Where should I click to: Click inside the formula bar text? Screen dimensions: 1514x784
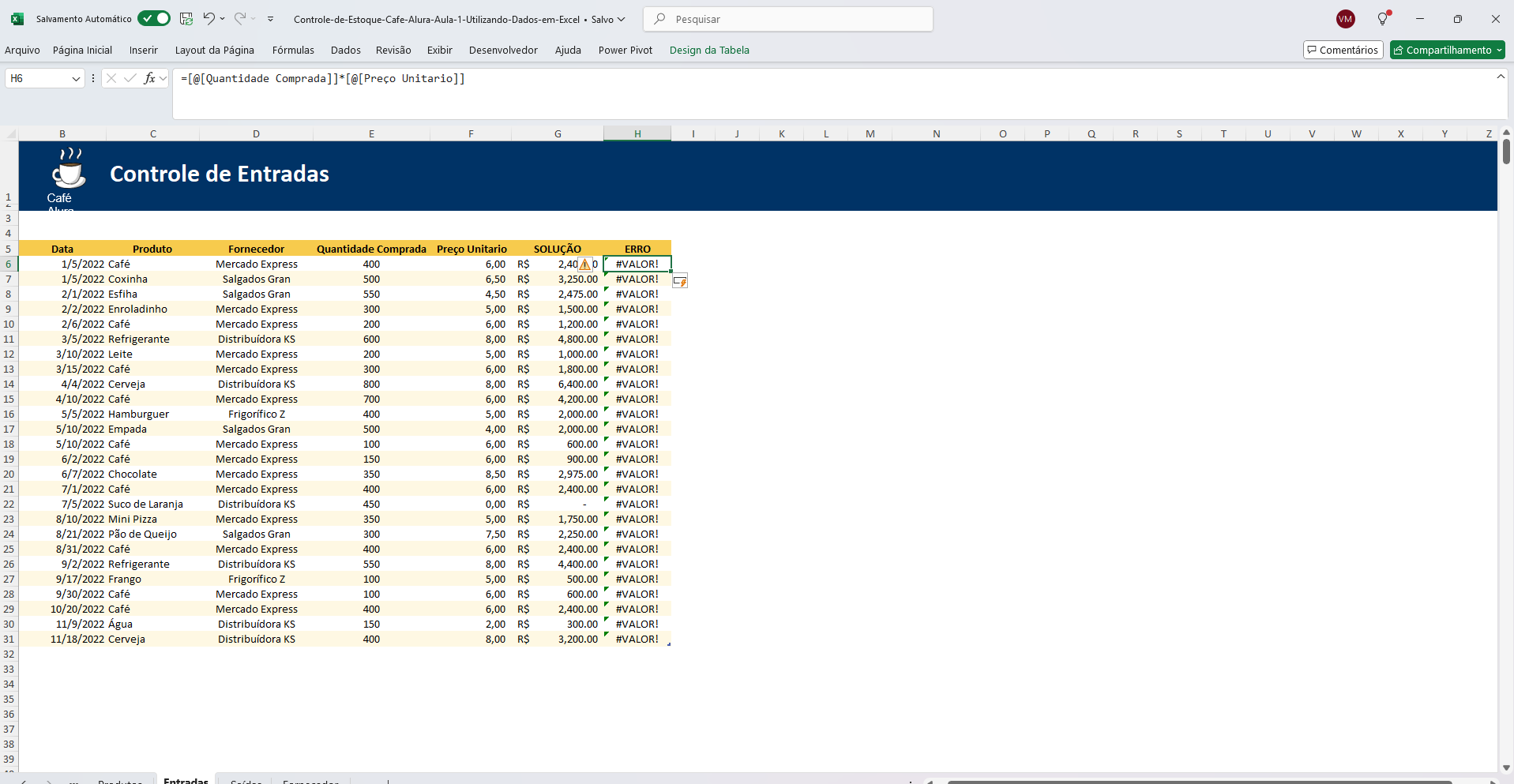point(323,78)
